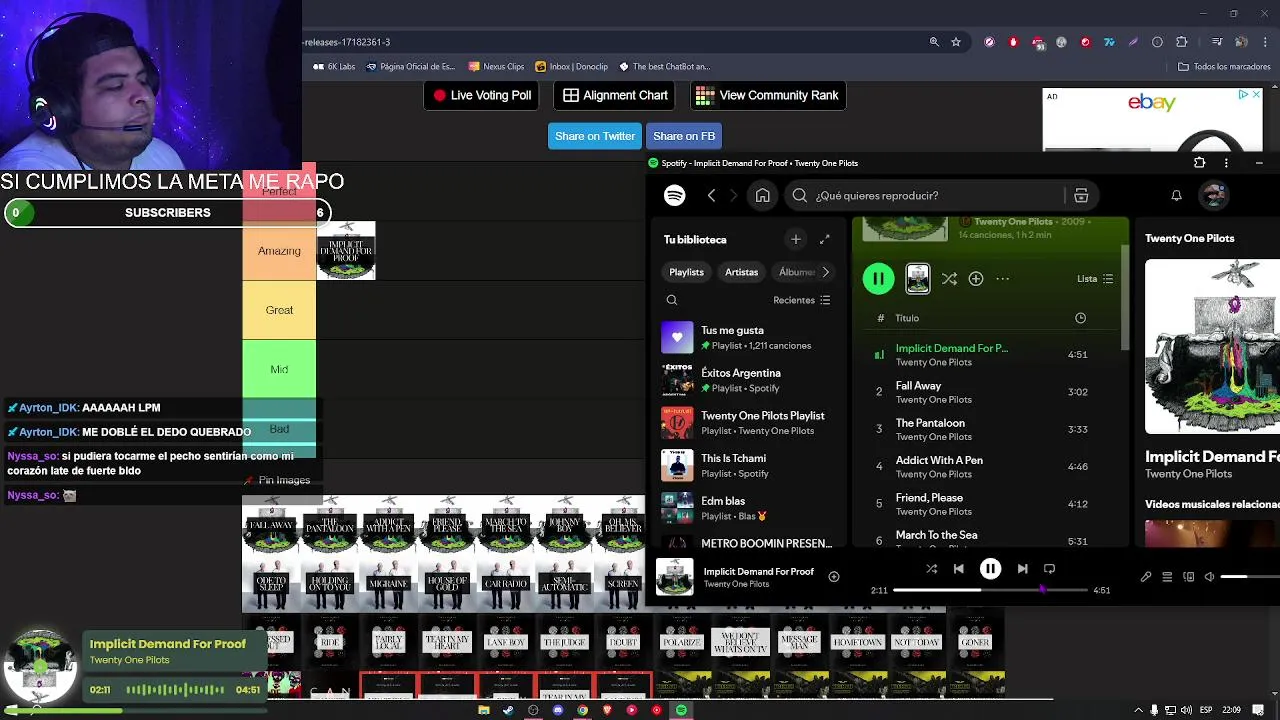Open Spotify home via the house icon
Image resolution: width=1280 pixels, height=720 pixels.
762,196
